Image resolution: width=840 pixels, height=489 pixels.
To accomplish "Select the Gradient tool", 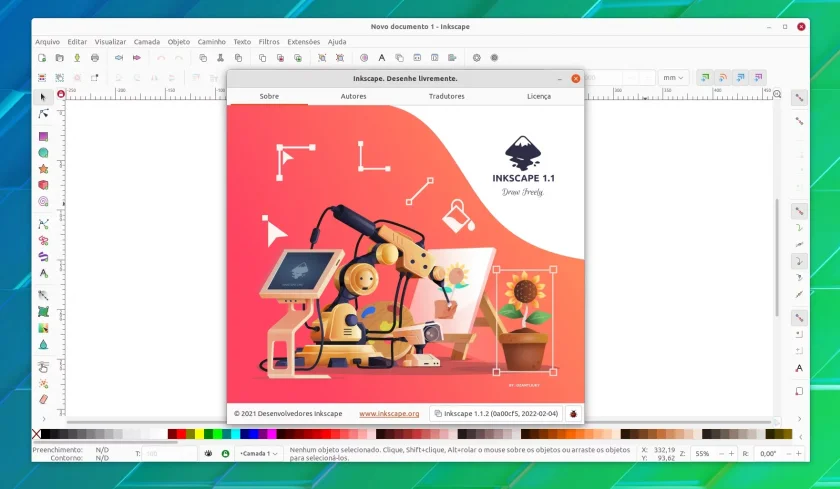I will [x=43, y=295].
